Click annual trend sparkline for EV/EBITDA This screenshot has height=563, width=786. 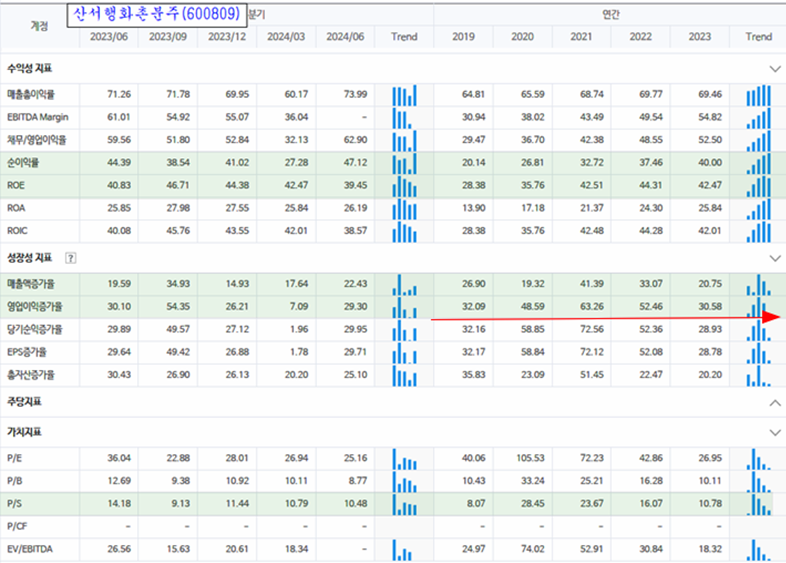(x=758, y=550)
